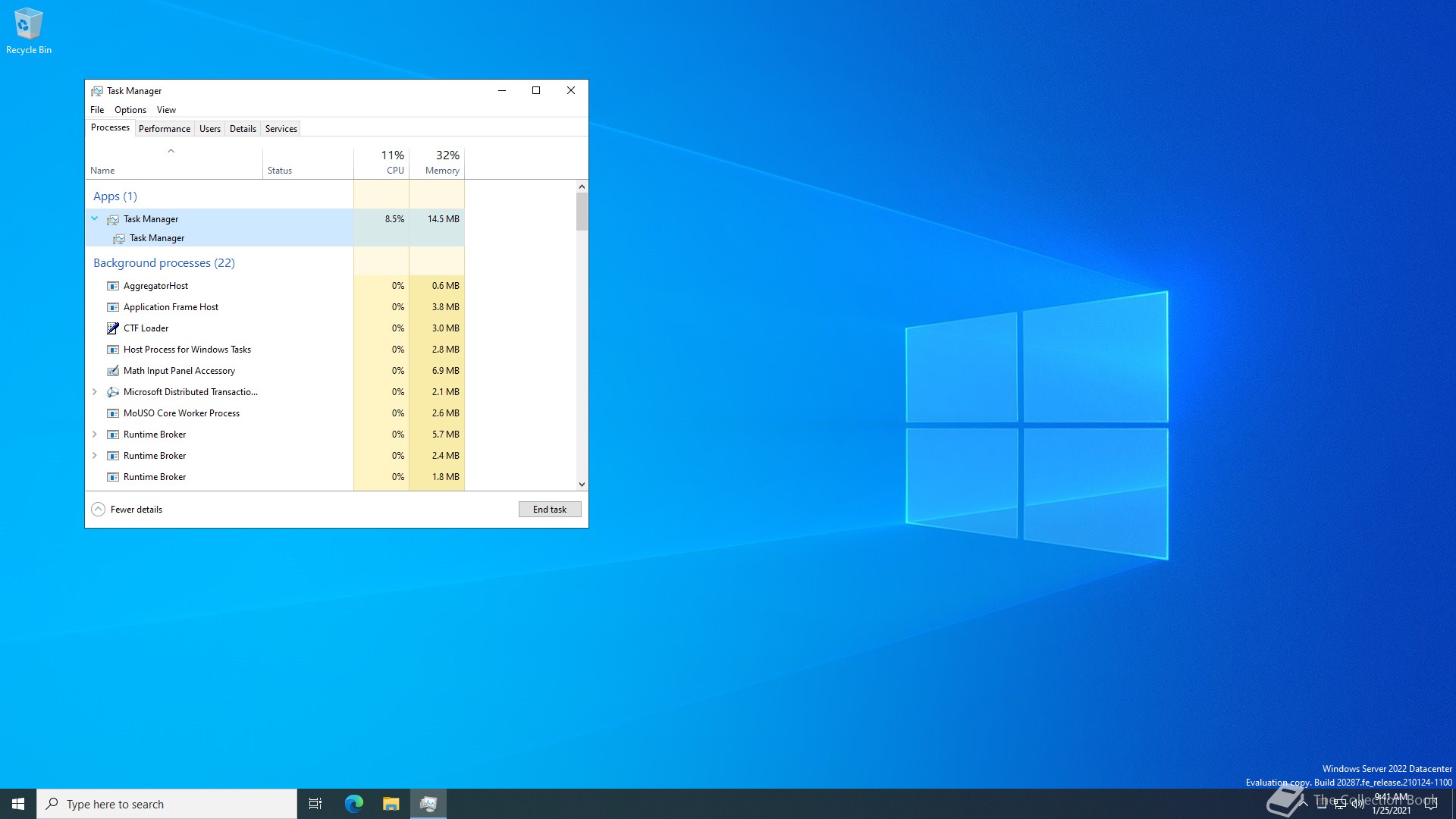This screenshot has height=819, width=1456.
Task: Select the Apps (1) group header
Action: point(115,196)
